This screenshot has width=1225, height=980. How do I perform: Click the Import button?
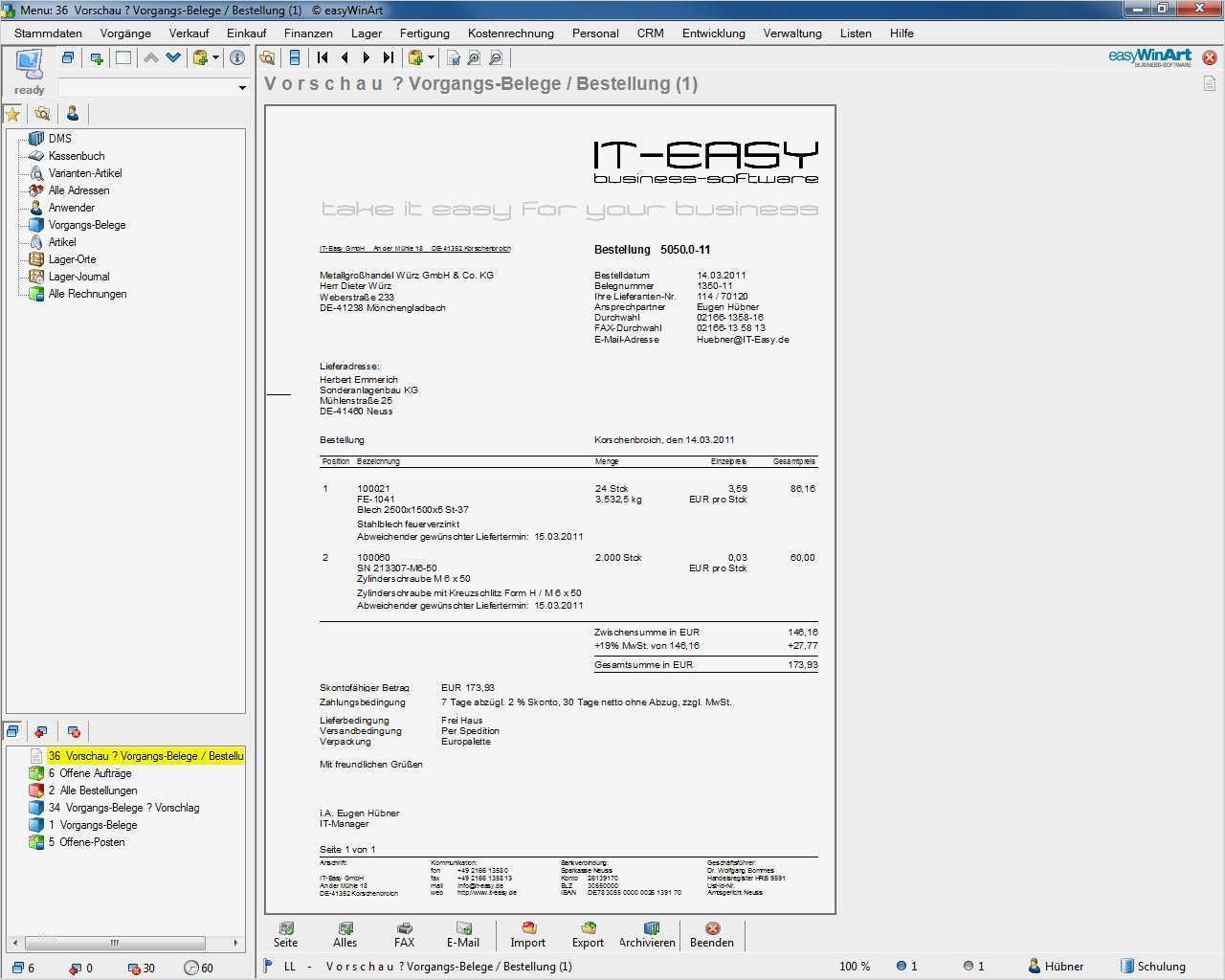pos(527,935)
